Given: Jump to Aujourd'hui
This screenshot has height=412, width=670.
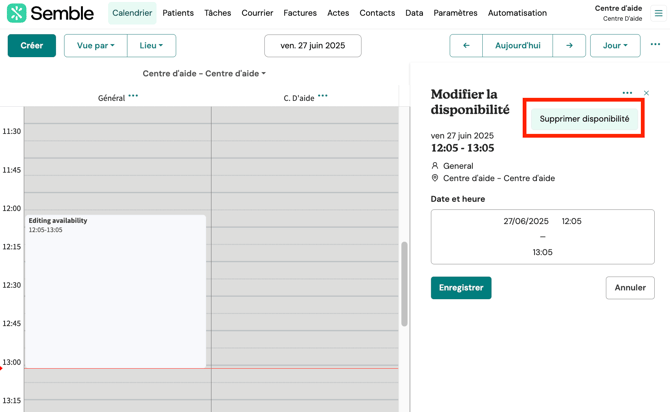Looking at the screenshot, I should 517,45.
